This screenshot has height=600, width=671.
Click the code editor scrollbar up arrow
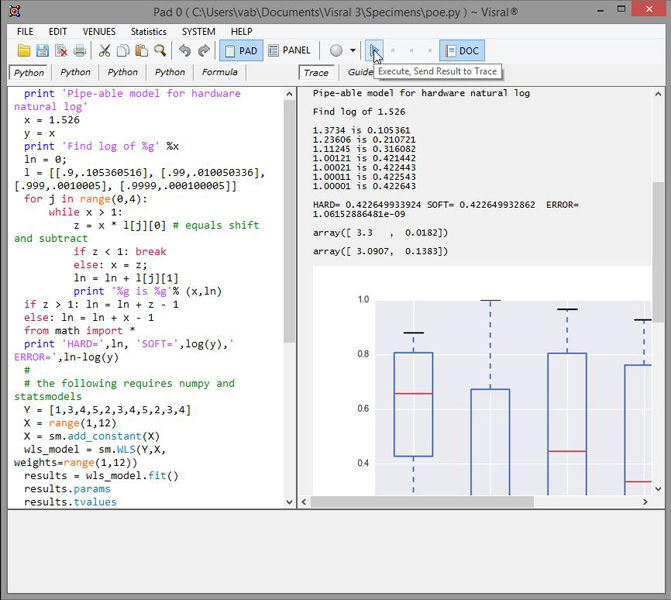coord(289,94)
